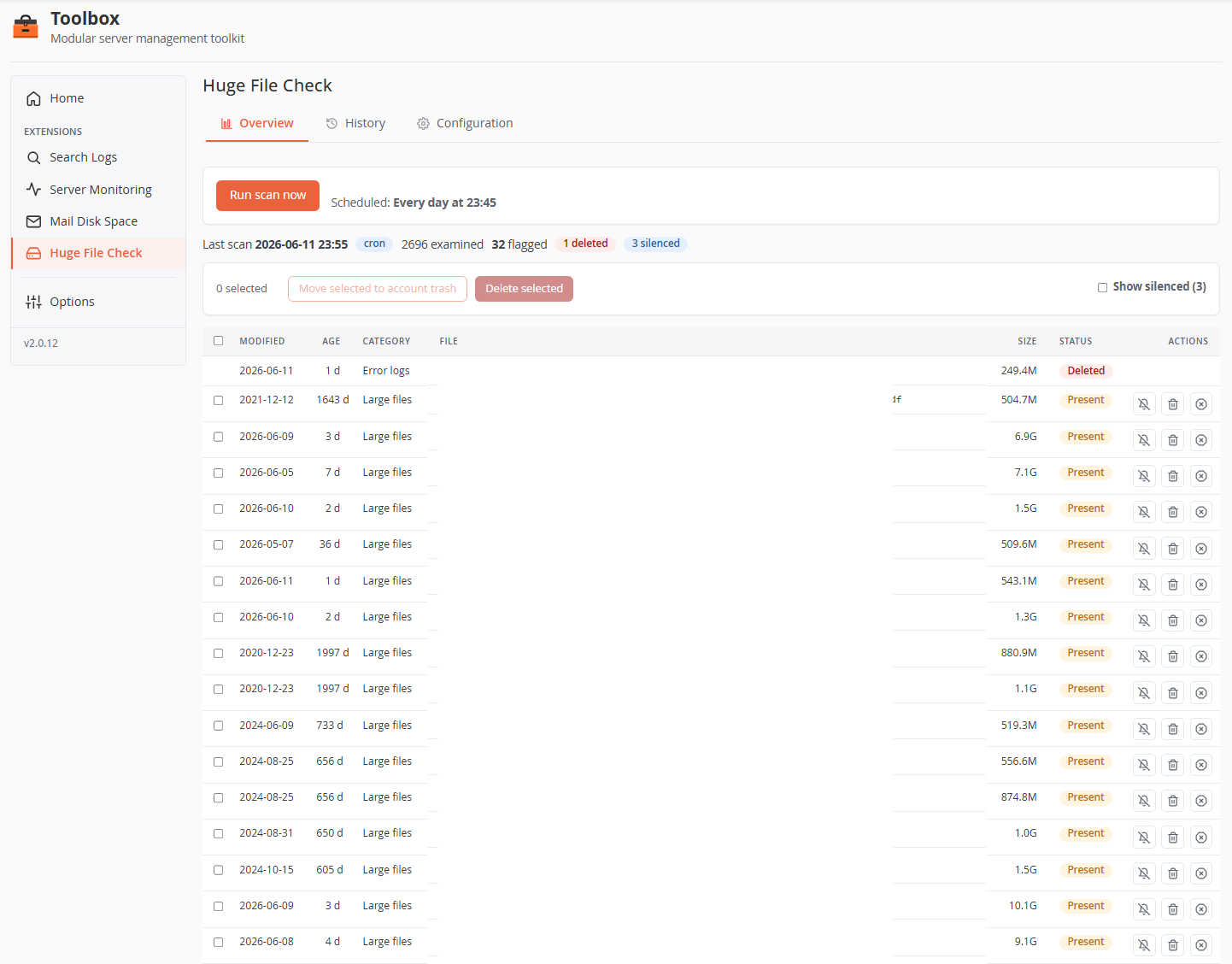Select the row modified 2024-10-15
The height and width of the screenshot is (964, 1232).
coord(219,870)
